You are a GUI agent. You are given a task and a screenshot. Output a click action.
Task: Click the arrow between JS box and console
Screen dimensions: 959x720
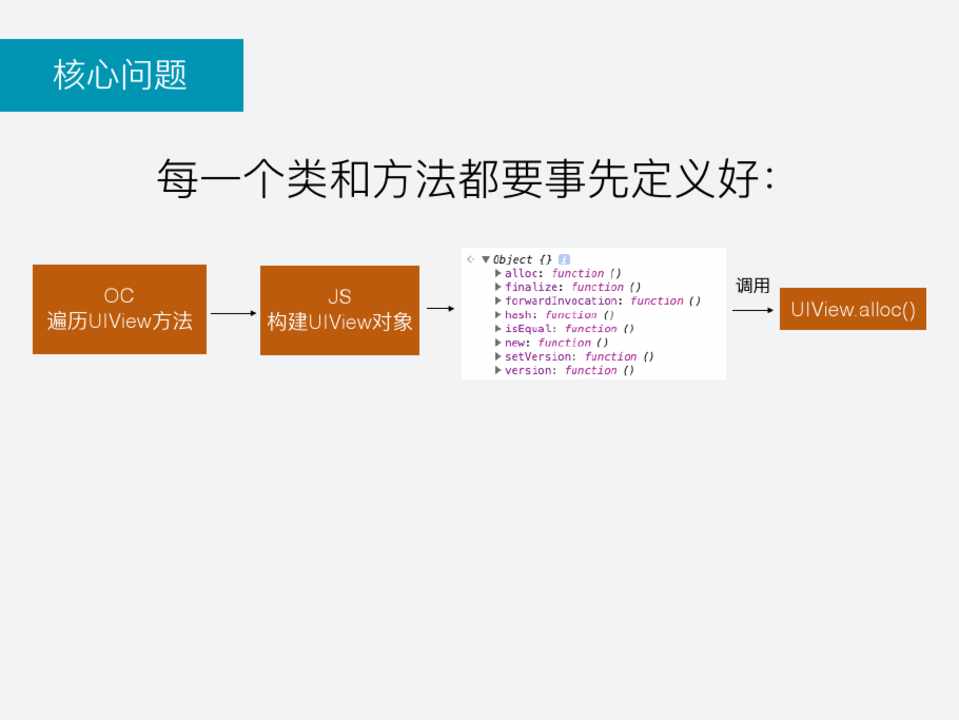440,309
